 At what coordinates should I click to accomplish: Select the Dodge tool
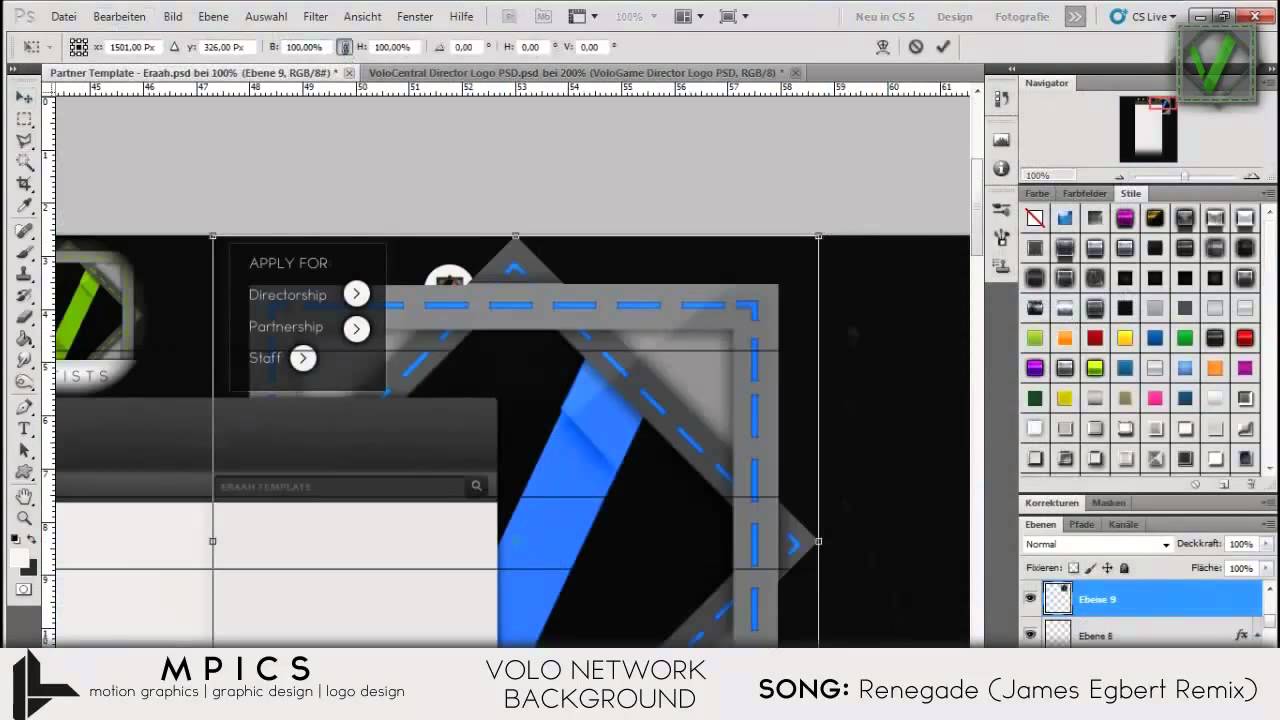tap(24, 383)
